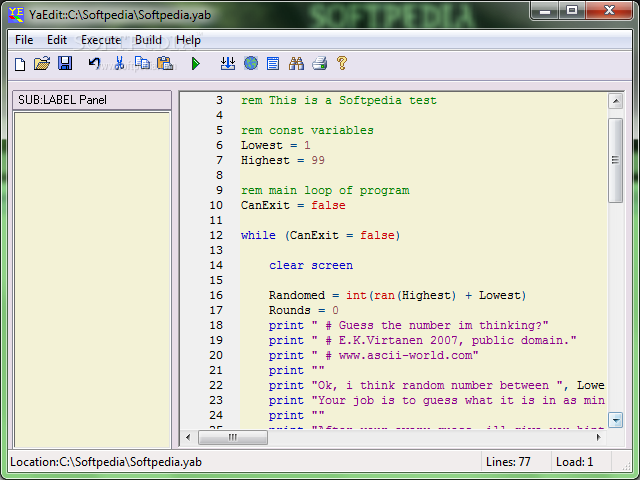Click line number 11 in the gutter
The height and width of the screenshot is (480, 640).
click(x=216, y=220)
